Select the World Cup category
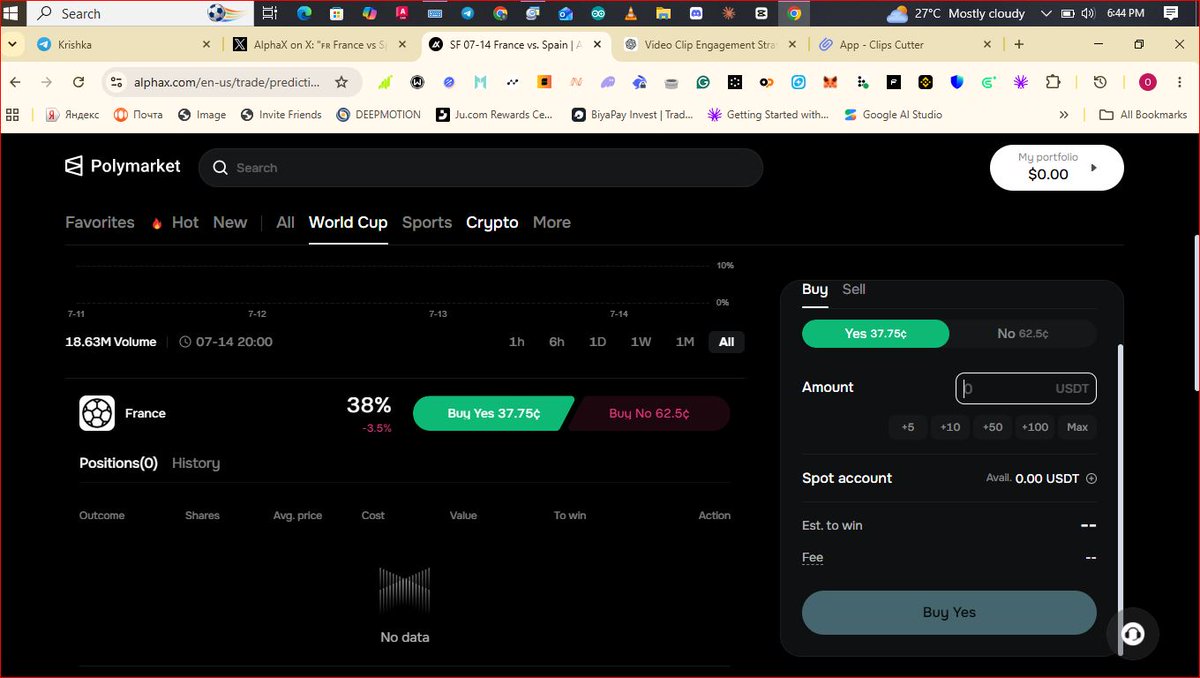 348,223
